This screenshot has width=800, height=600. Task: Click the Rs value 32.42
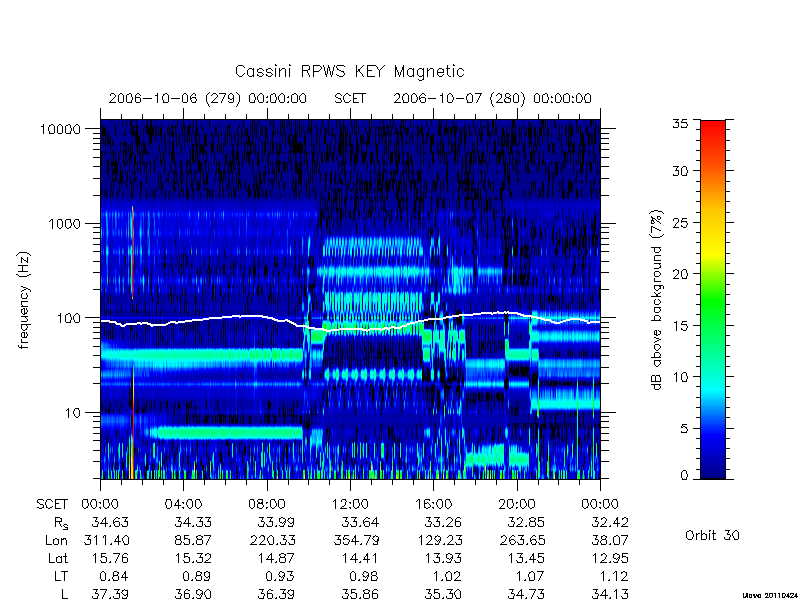tap(609, 522)
